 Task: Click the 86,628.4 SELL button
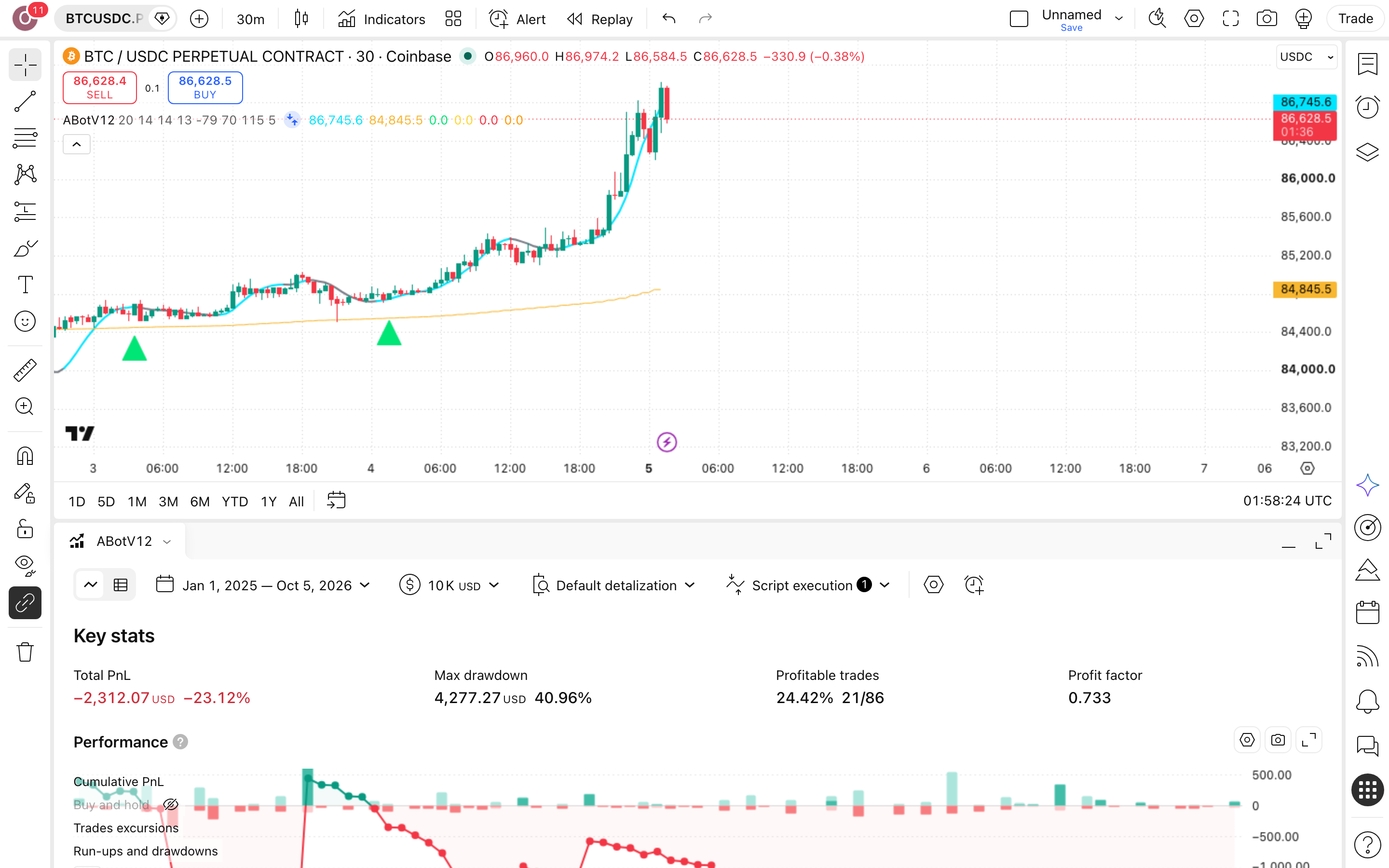[x=99, y=88]
